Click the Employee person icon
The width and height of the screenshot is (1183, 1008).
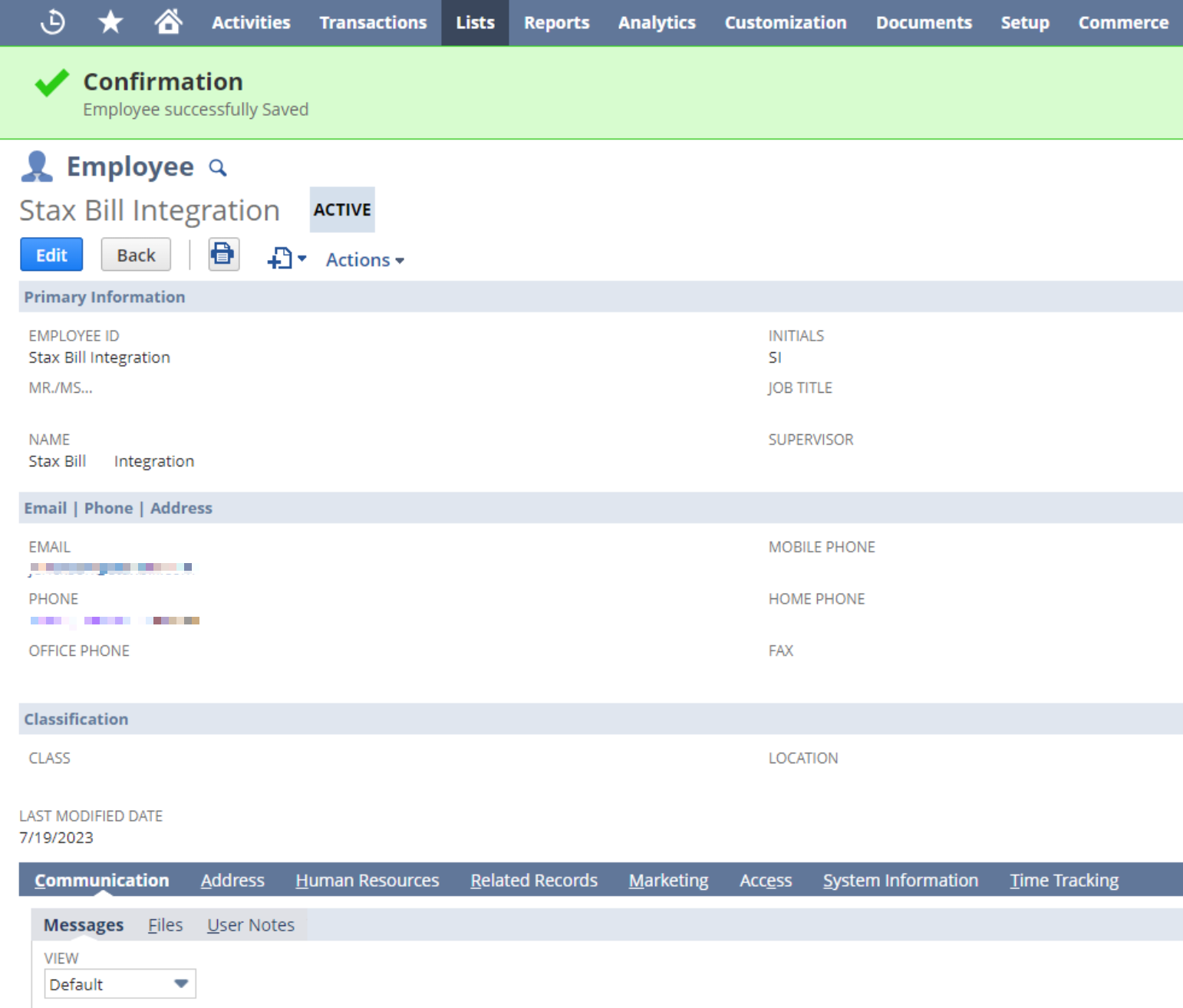[37, 166]
